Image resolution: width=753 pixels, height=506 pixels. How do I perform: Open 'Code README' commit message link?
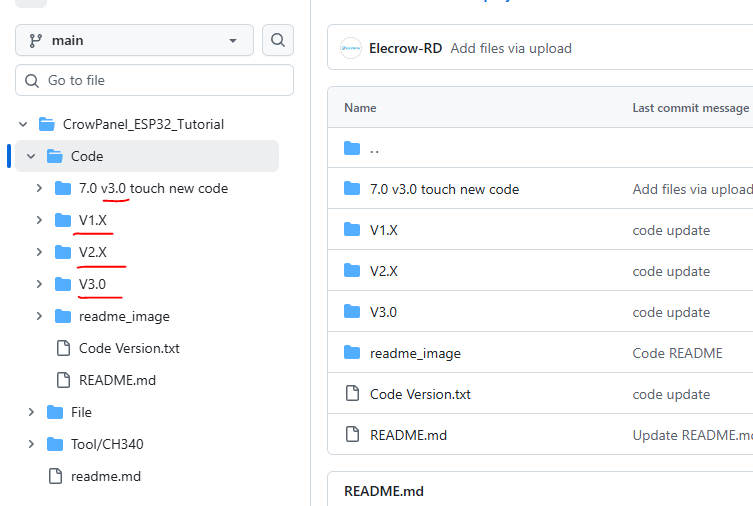pos(675,353)
